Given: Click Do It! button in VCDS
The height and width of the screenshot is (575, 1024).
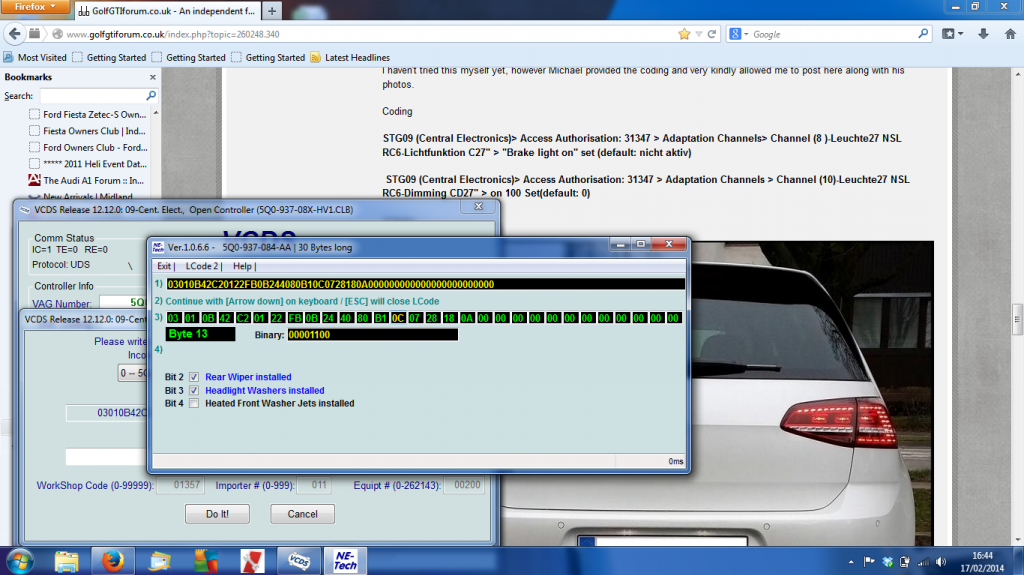Looking at the screenshot, I should 217,514.
